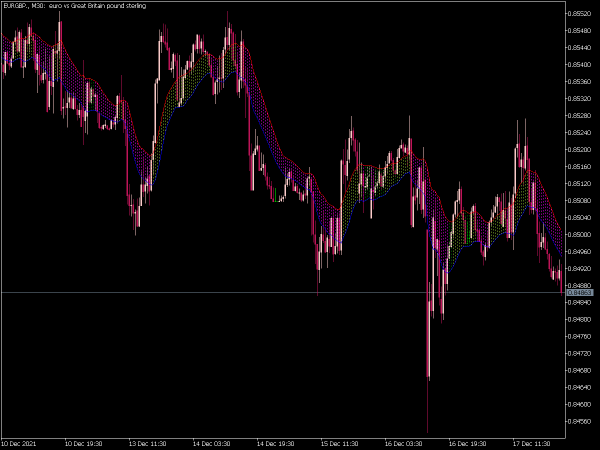Click the 0.84720 price axis label
This screenshot has height=450, width=600.
[579, 353]
